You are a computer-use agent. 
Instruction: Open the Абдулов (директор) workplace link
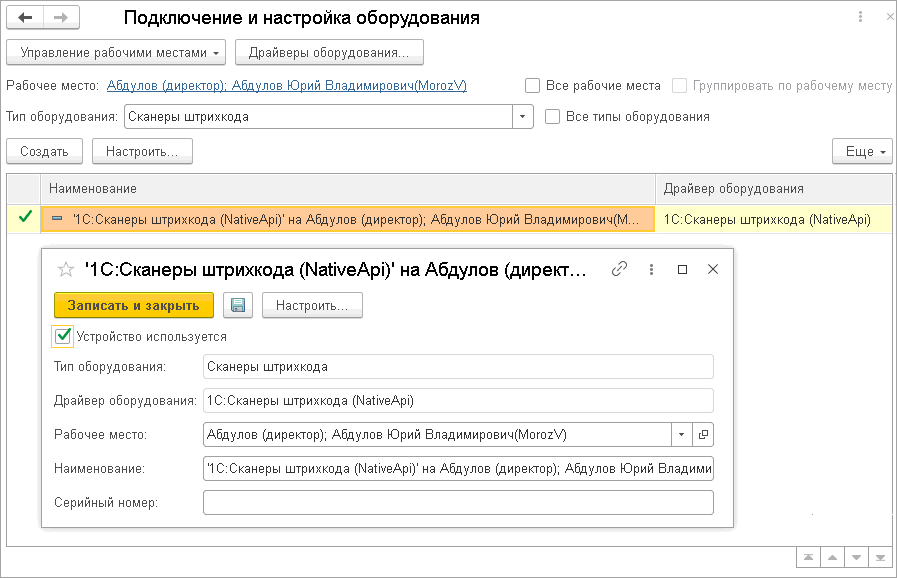[x=167, y=86]
